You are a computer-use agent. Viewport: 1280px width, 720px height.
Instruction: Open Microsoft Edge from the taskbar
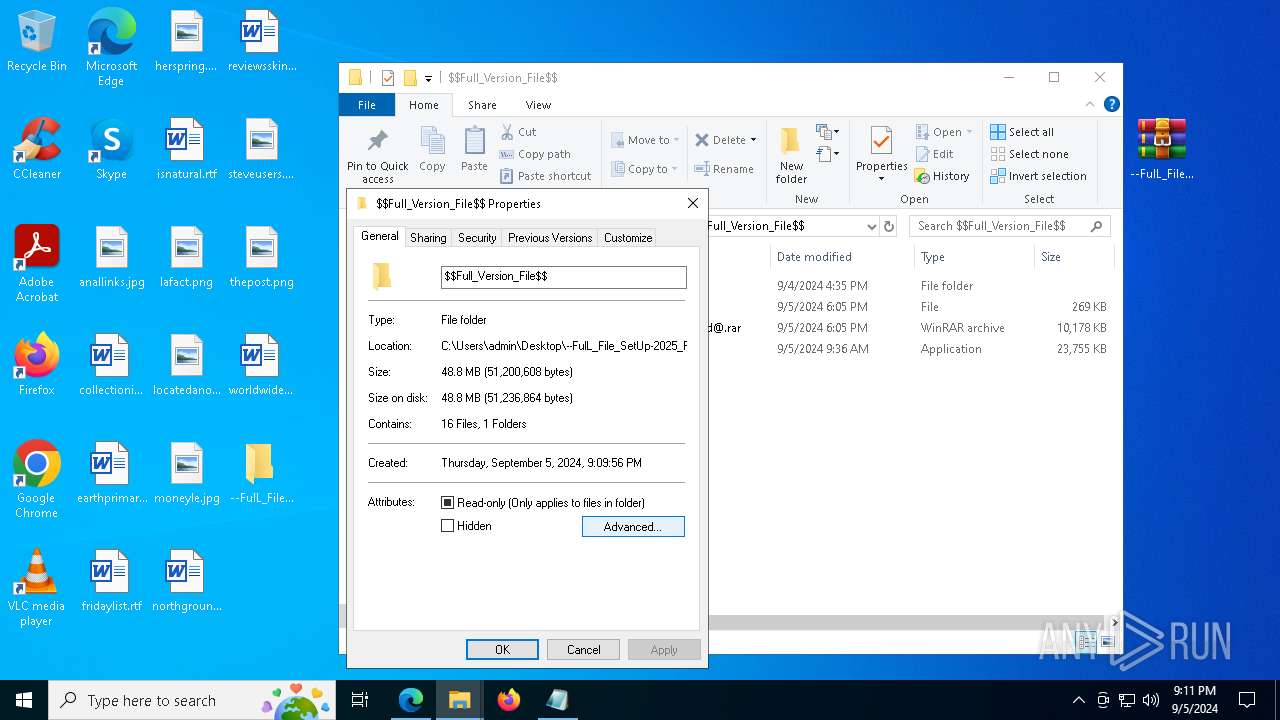(411, 700)
